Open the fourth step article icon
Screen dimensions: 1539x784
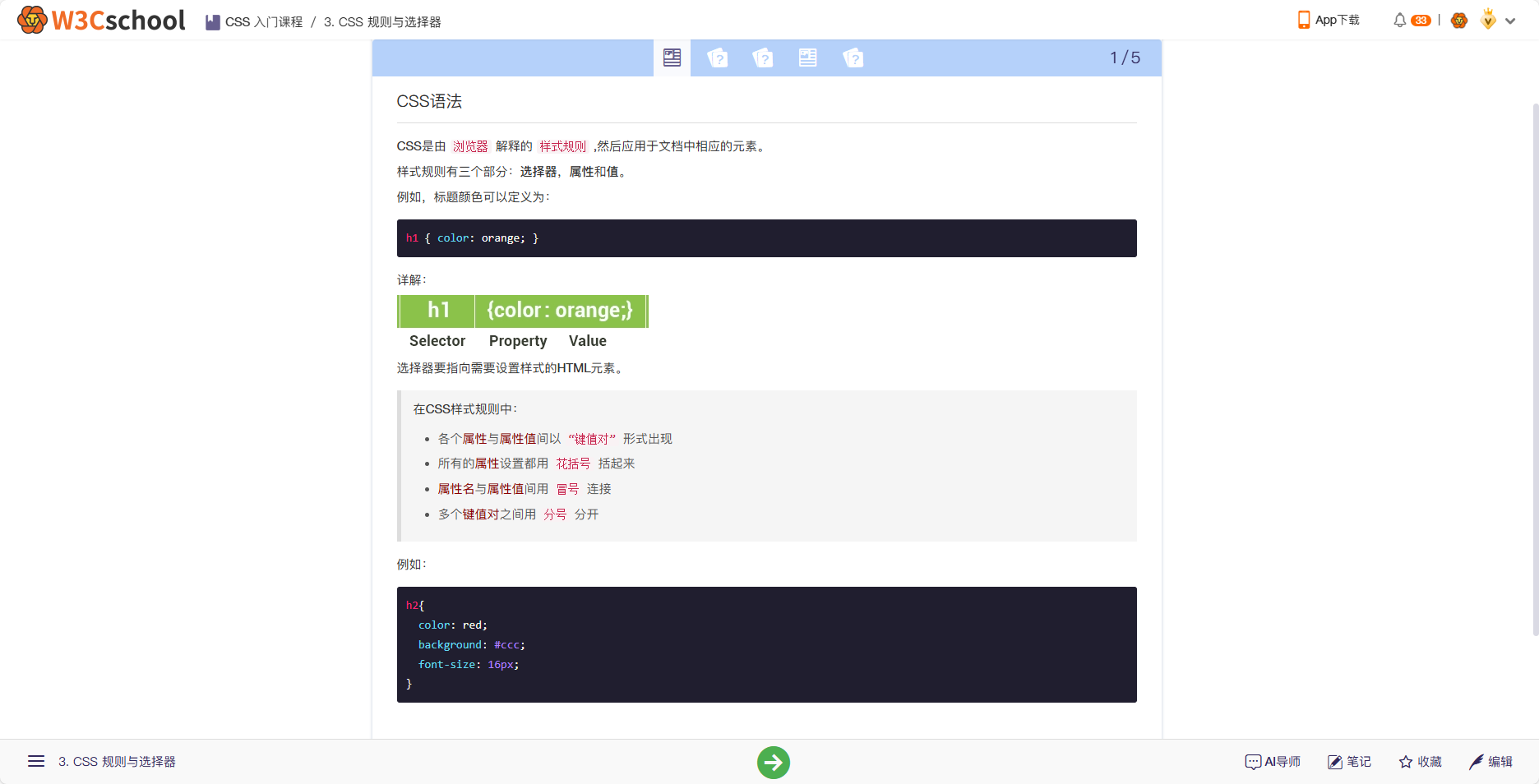(808, 58)
